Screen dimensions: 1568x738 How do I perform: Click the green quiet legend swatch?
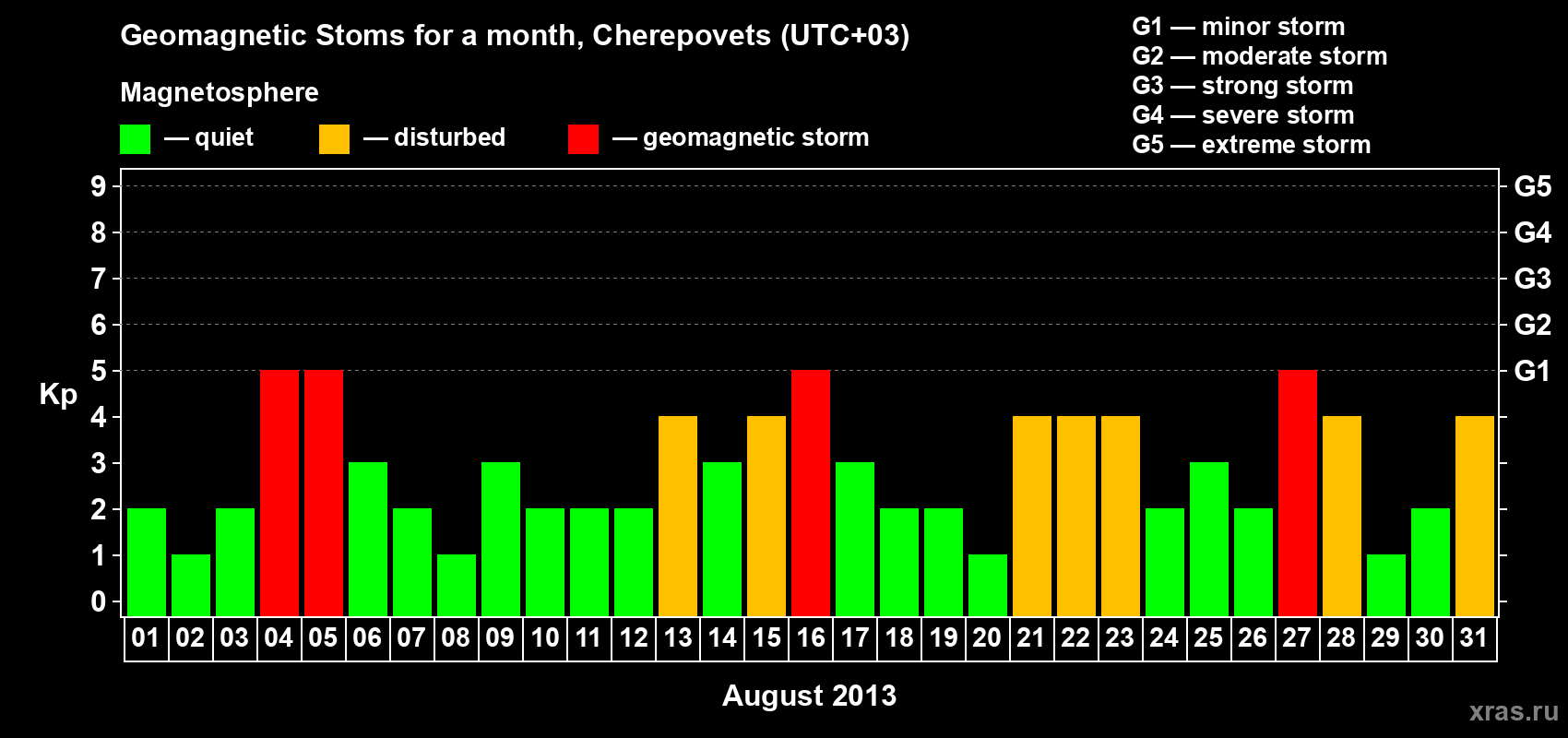click(x=136, y=139)
